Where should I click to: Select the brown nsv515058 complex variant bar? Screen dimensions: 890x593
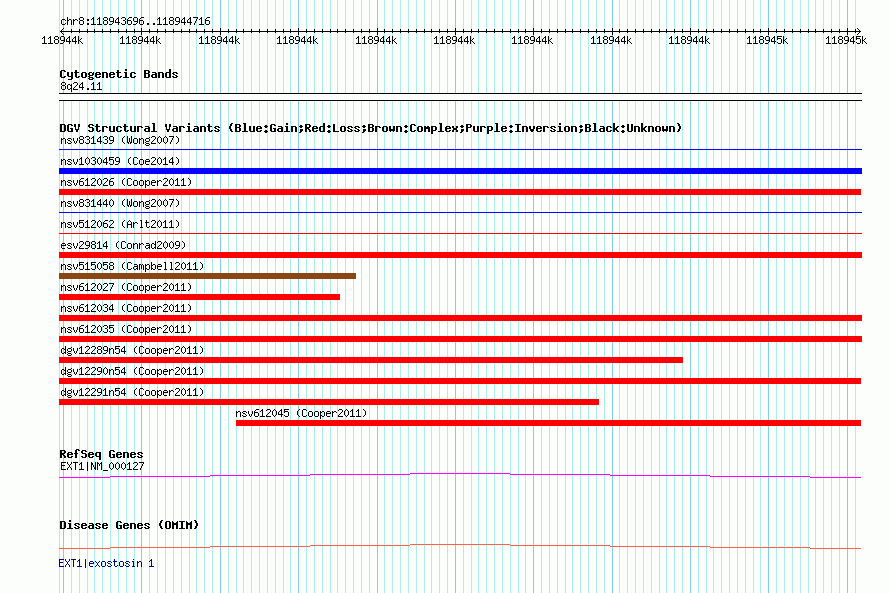click(207, 276)
